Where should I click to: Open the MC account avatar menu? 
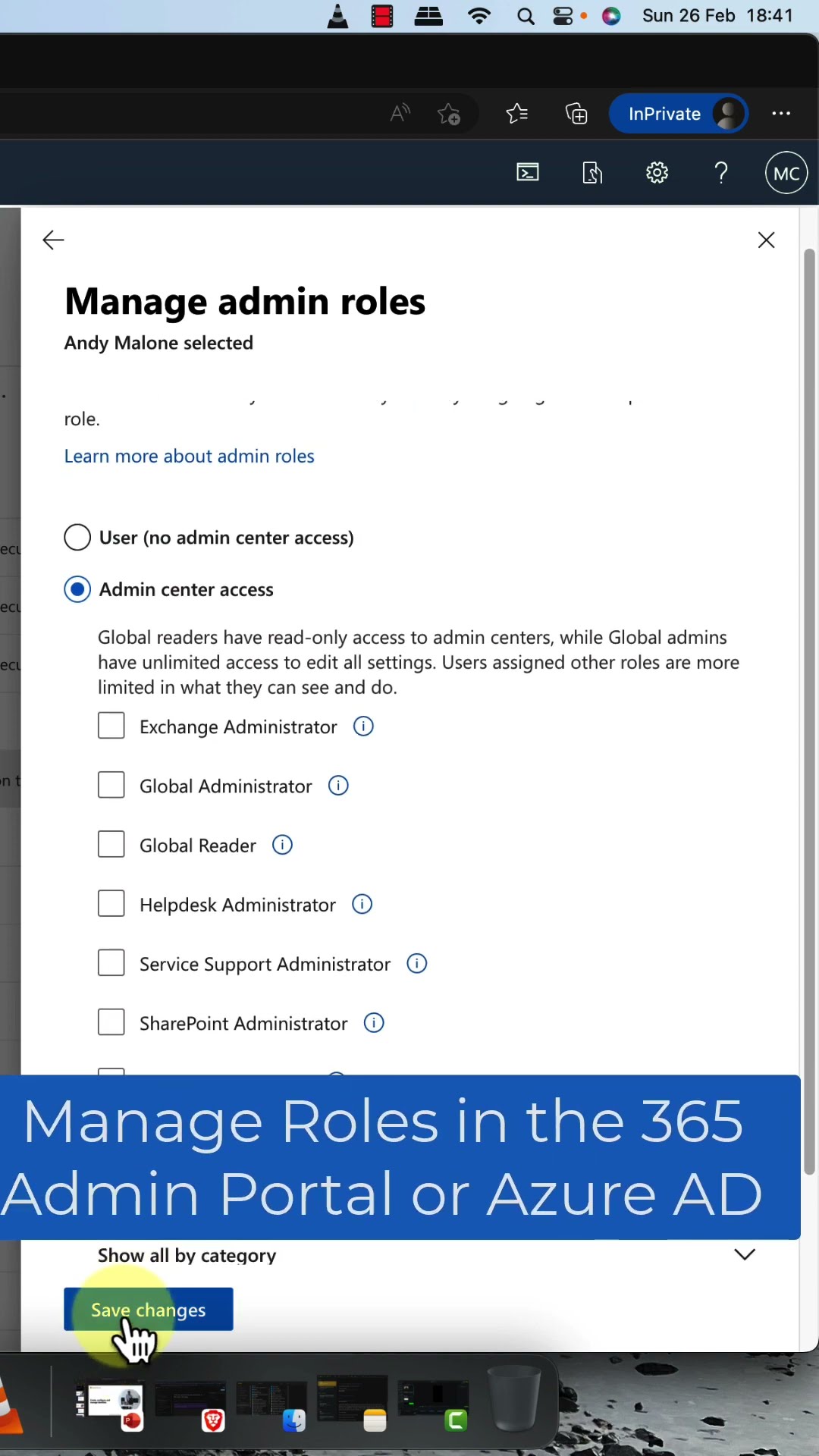tap(786, 173)
